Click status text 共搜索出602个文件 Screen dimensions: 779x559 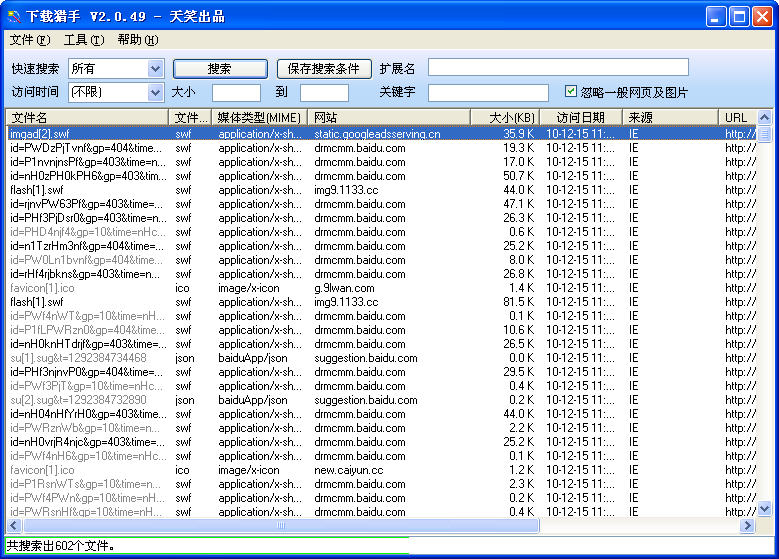click(61, 546)
